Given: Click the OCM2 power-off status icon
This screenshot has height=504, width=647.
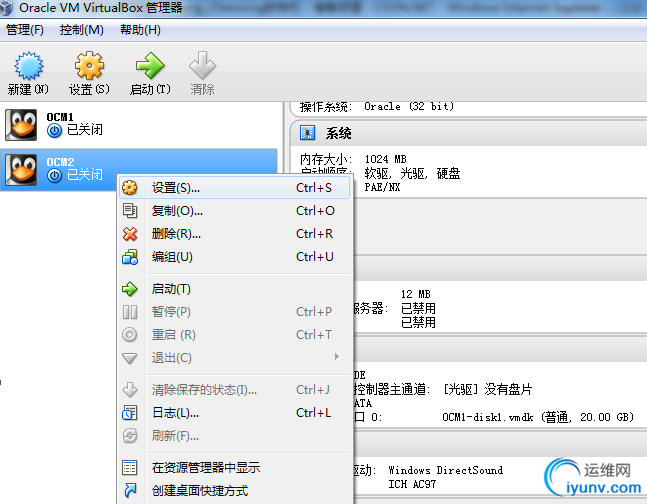Looking at the screenshot, I should [54, 176].
